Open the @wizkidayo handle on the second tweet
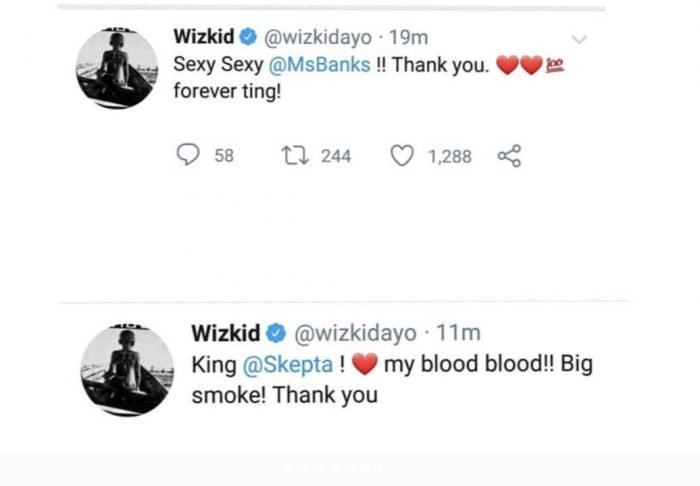The image size is (700, 486). 355,333
